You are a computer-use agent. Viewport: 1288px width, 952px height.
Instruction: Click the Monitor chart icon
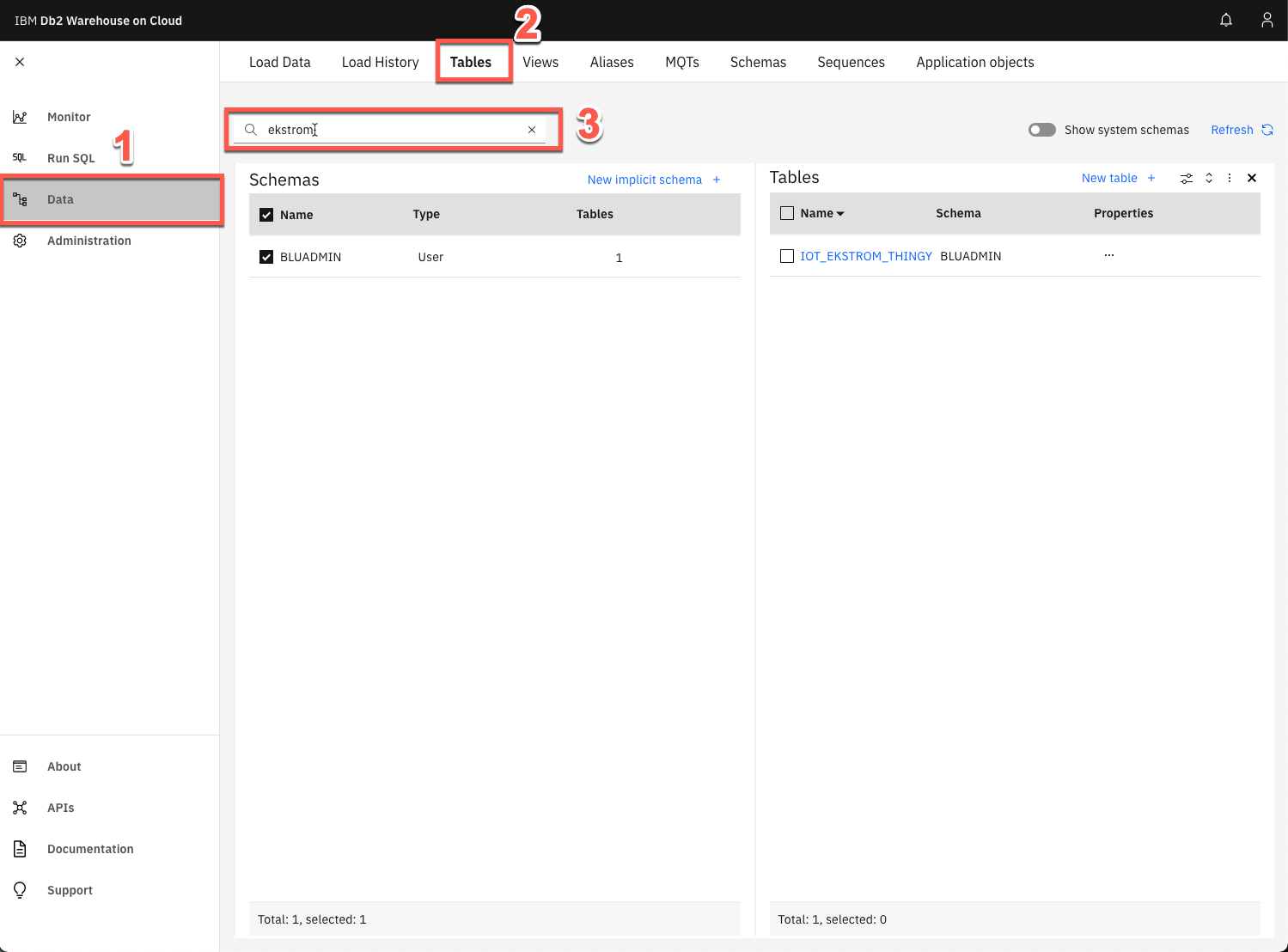(20, 117)
